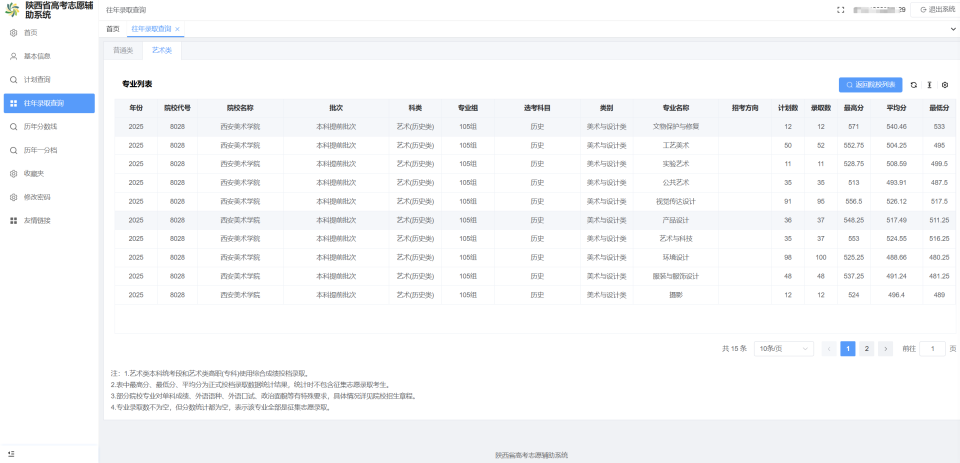Expand the tab list chevron at far right

point(953,29)
